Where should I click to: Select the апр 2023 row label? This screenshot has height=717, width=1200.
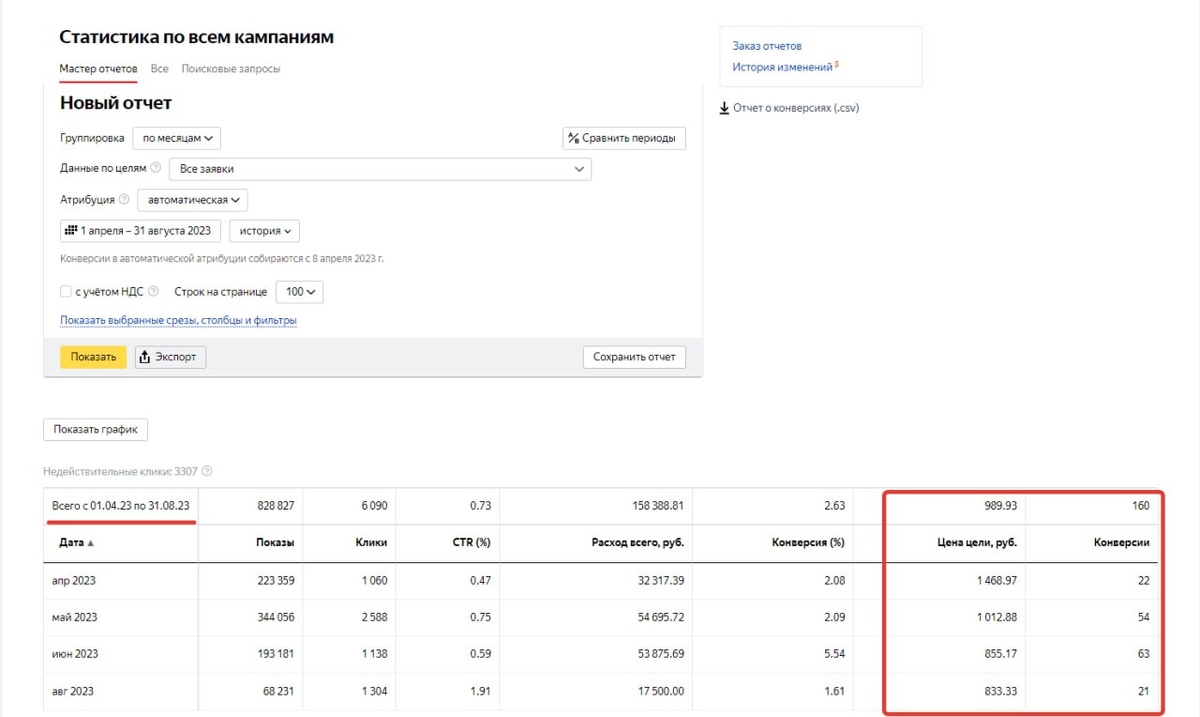[74, 580]
